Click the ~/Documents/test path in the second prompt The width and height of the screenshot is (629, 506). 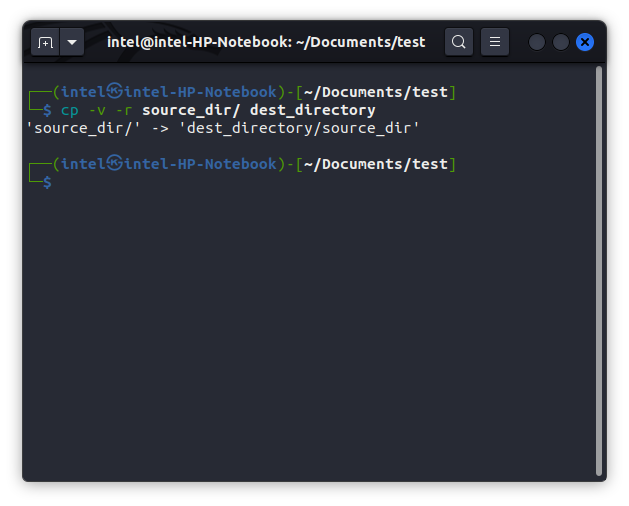tap(375, 164)
